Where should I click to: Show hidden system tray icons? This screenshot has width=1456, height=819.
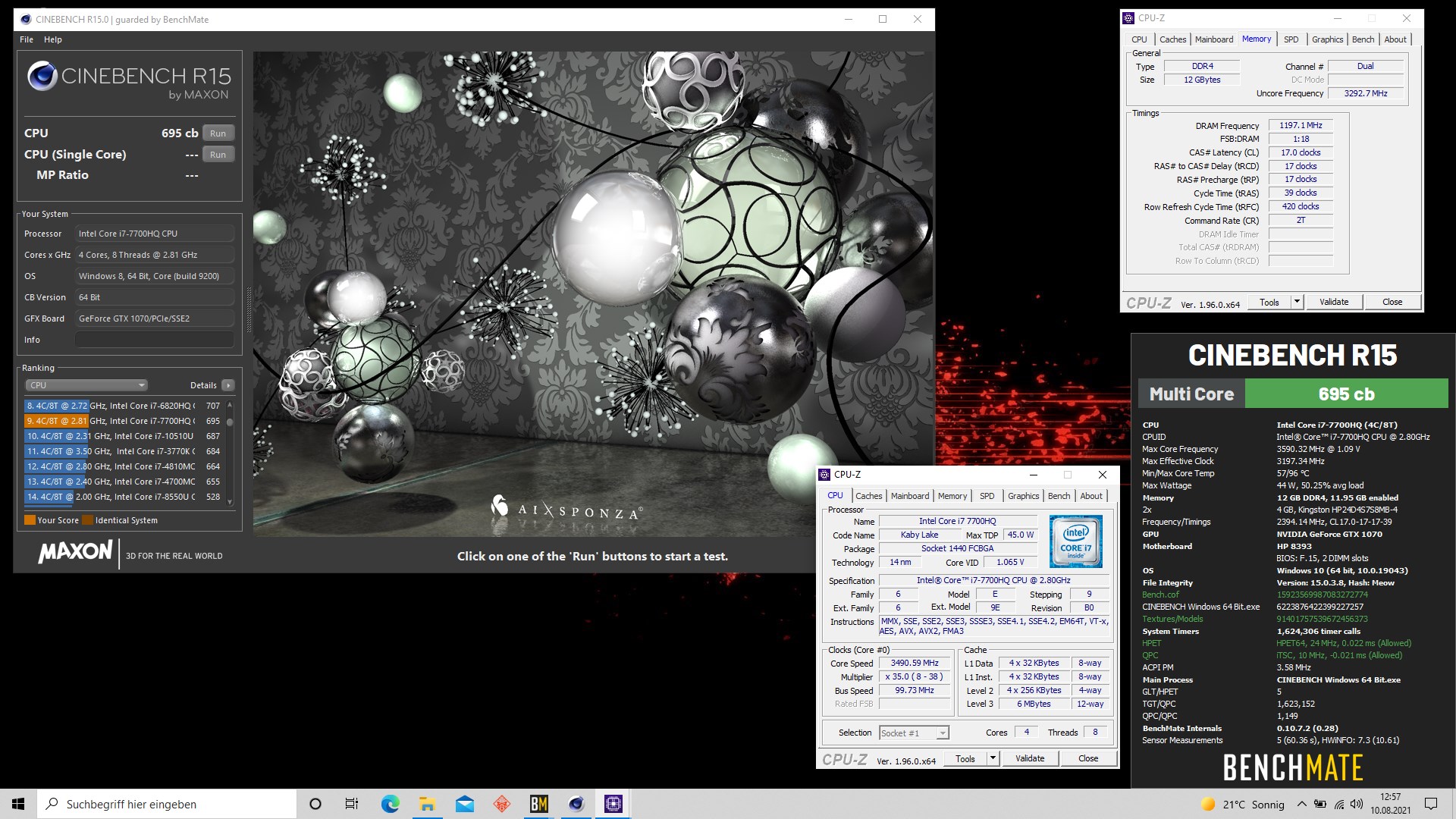(1301, 804)
